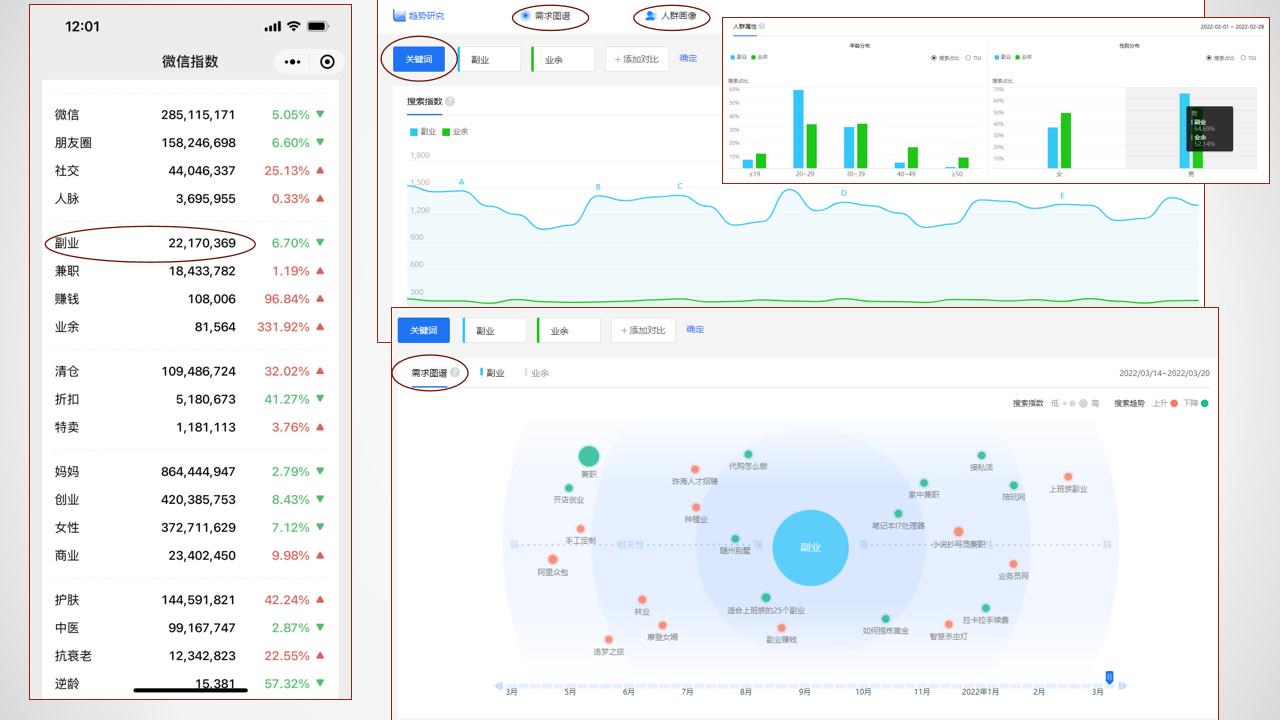Click the lower panel 副业 keyword field

coord(495,330)
